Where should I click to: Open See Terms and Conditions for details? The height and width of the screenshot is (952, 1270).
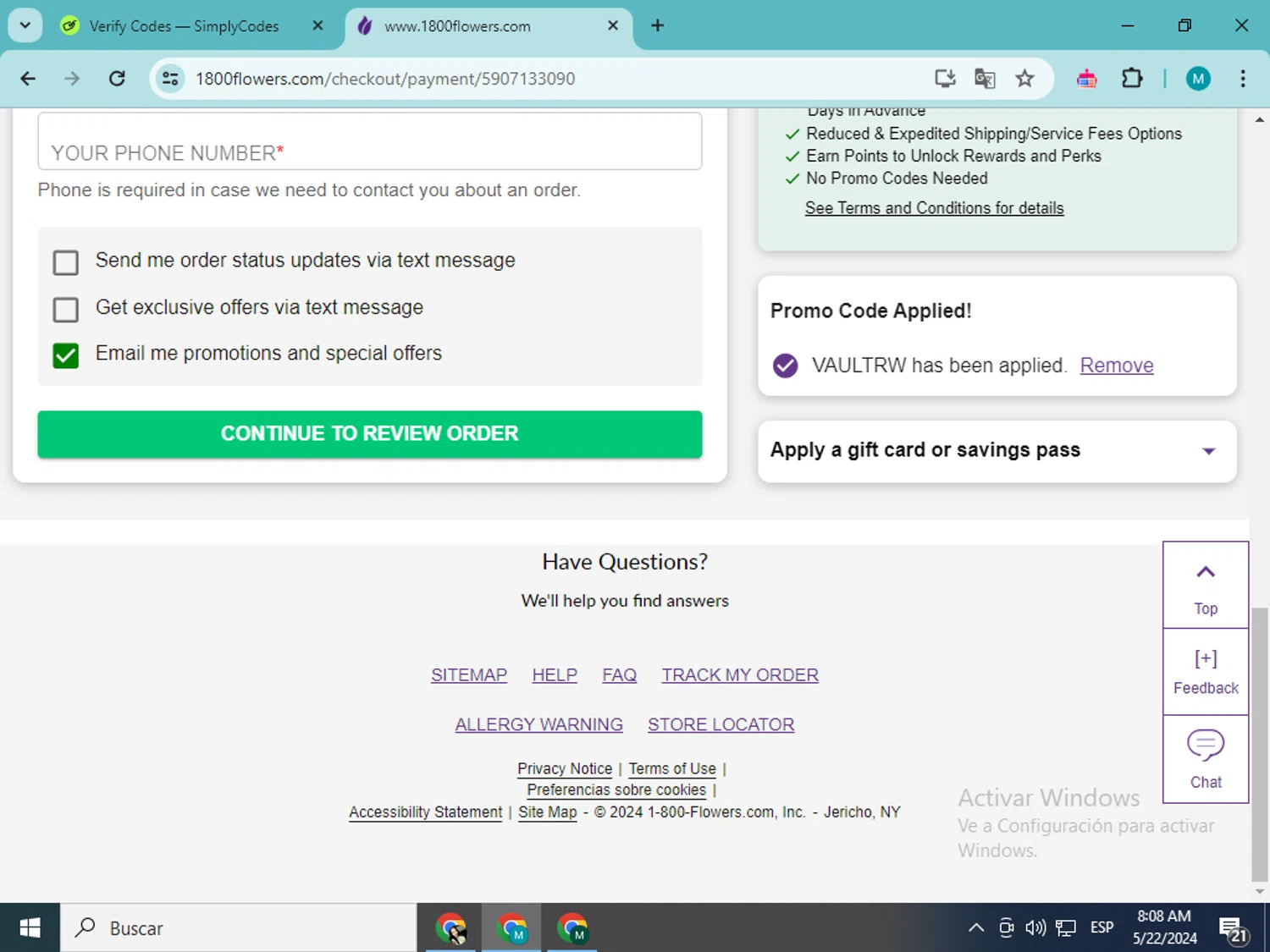pos(934,208)
